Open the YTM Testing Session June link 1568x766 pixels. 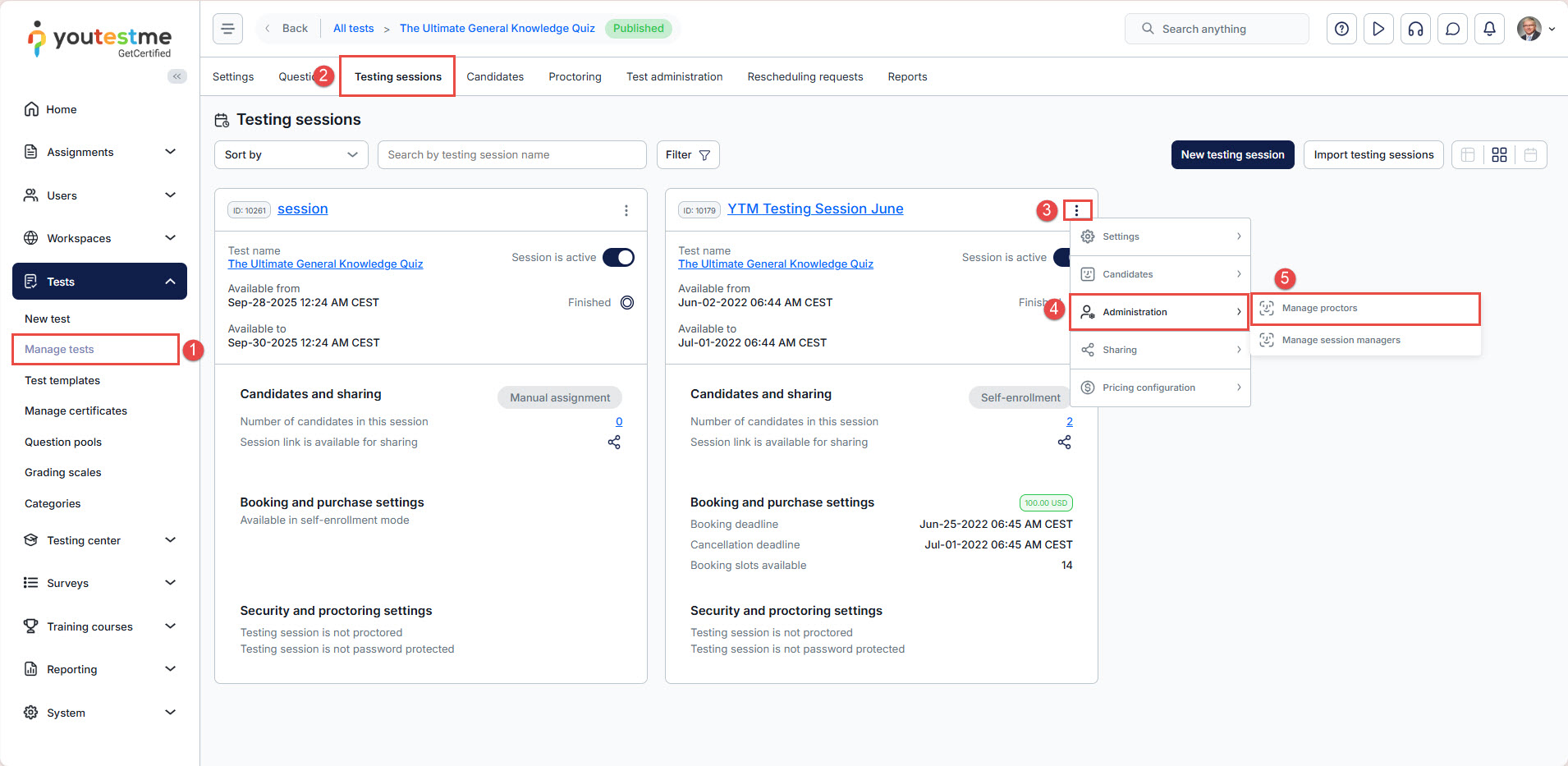click(x=815, y=209)
